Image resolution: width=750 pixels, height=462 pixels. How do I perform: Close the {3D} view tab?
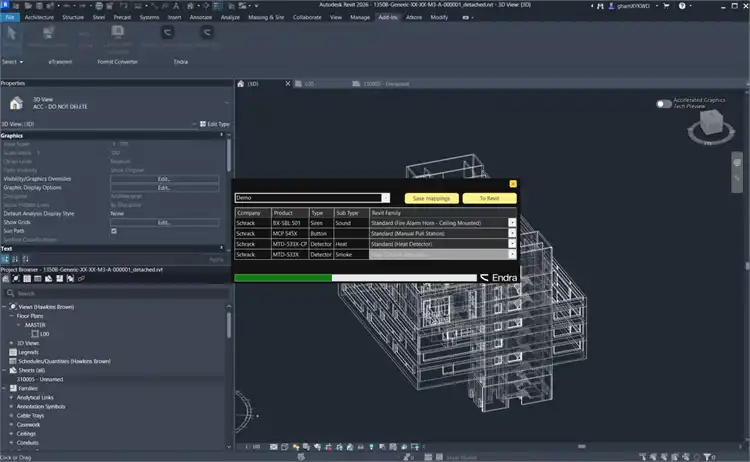point(287,84)
